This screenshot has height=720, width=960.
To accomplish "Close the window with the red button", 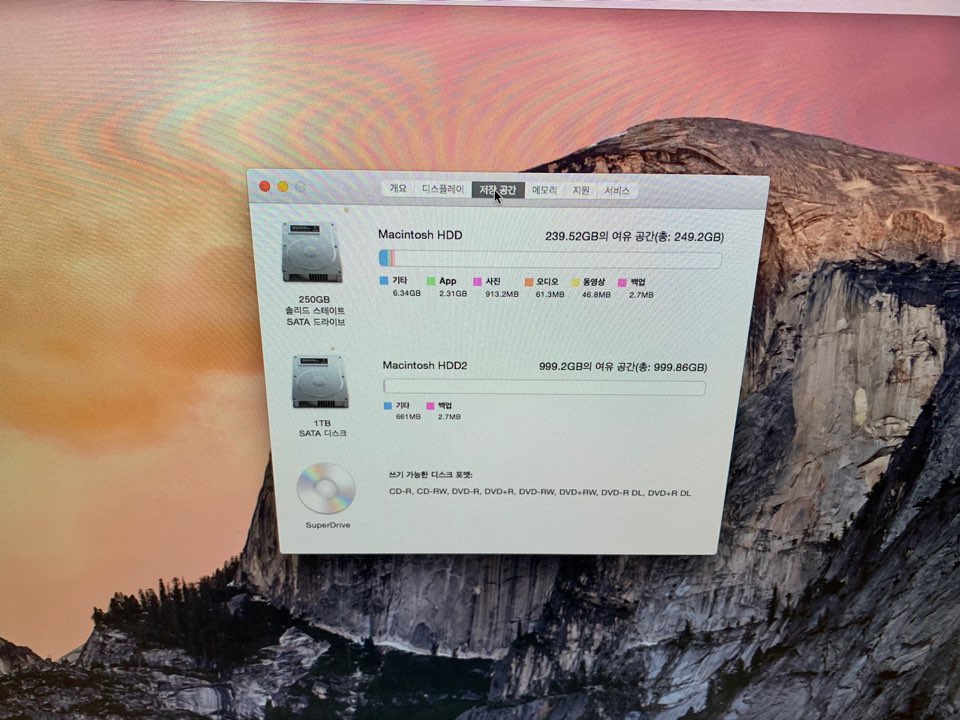I will click(265, 186).
